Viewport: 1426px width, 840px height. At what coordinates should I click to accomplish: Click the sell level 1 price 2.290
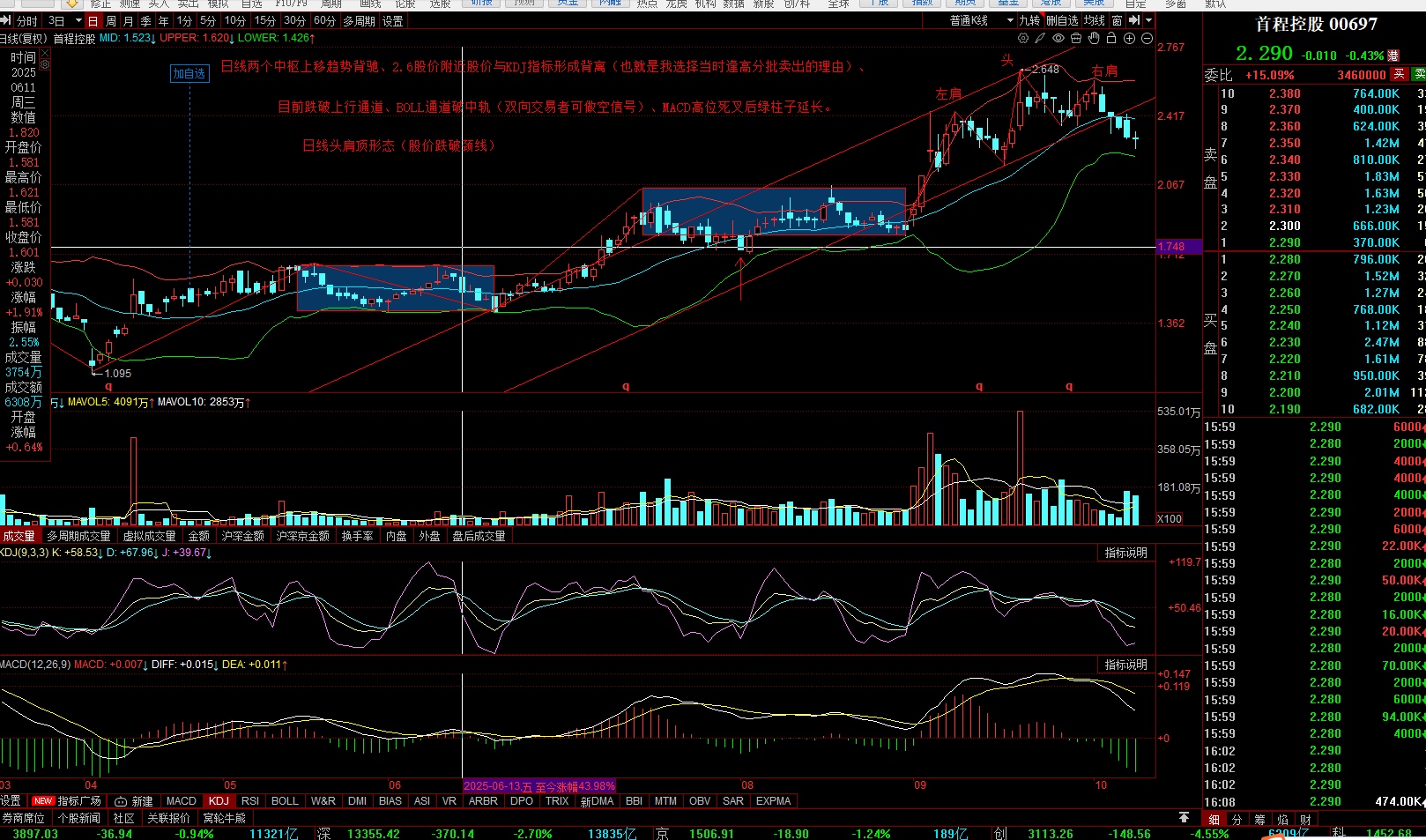point(1284,242)
